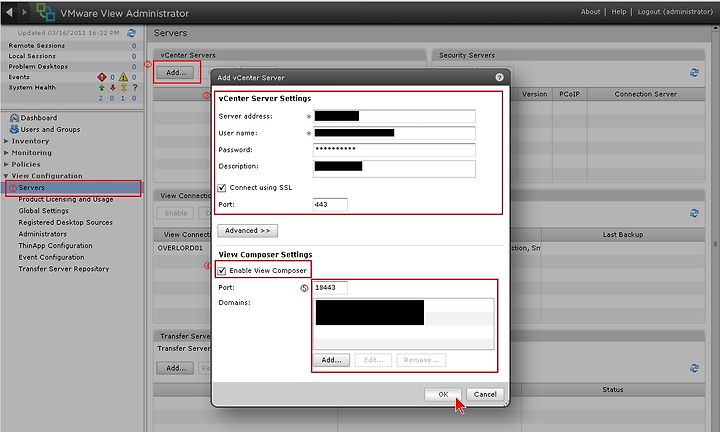Click the Last Backup column header

(623, 235)
